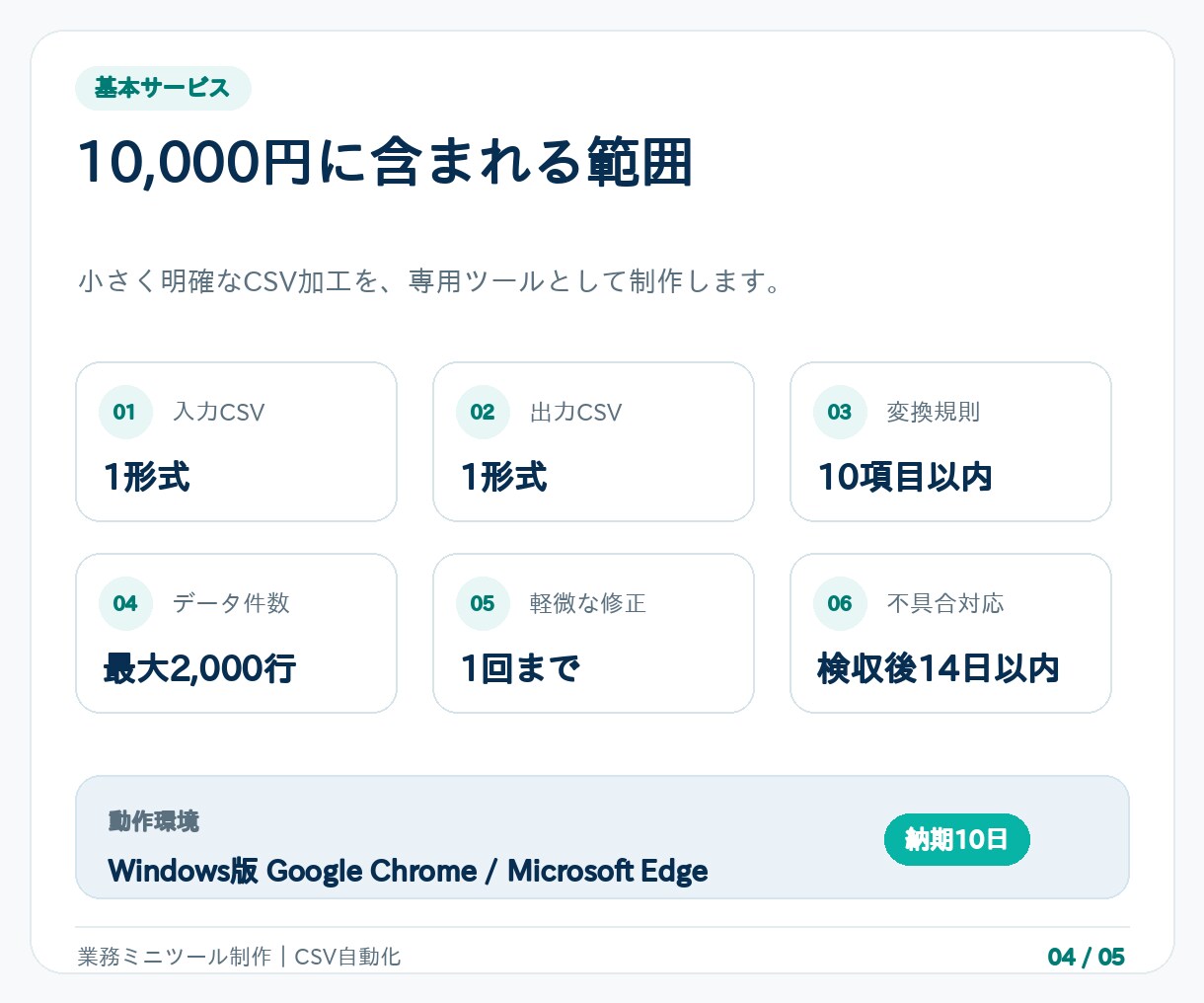This screenshot has height=1003, width=1204.
Task: Click the 04 / 05 page indicator
Action: pyautogui.click(x=1087, y=957)
